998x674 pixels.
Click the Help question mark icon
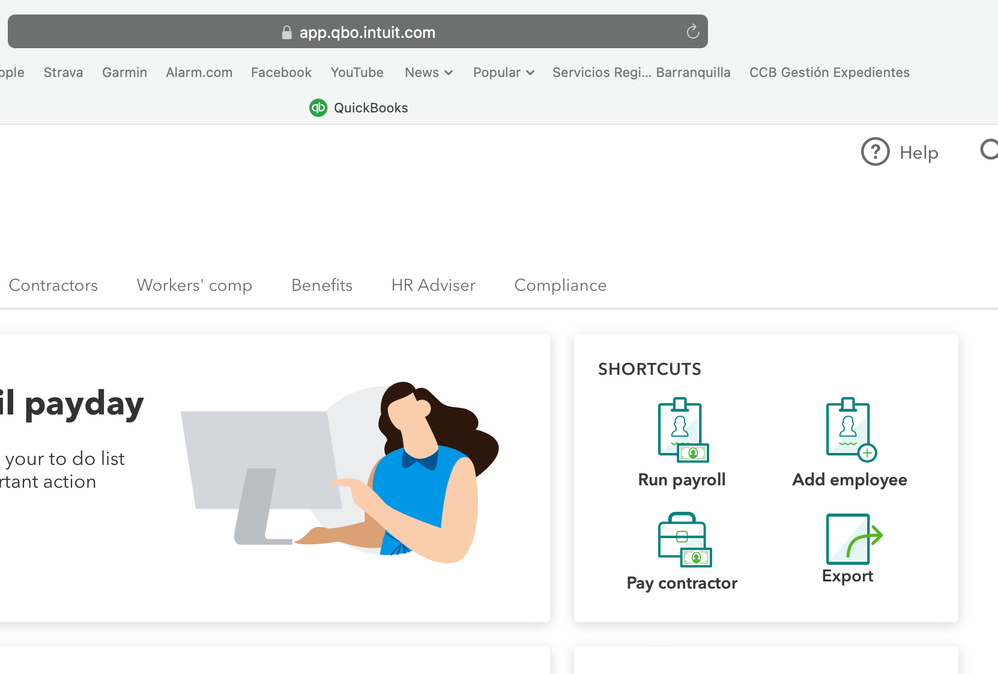pyautogui.click(x=875, y=152)
